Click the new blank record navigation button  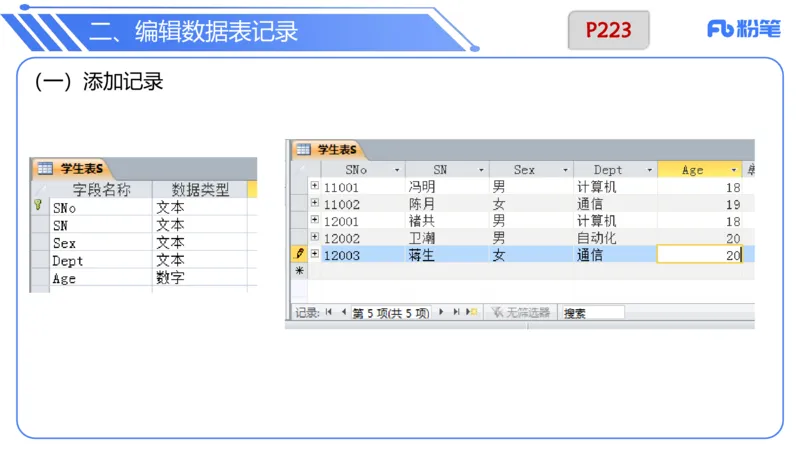tap(471, 312)
